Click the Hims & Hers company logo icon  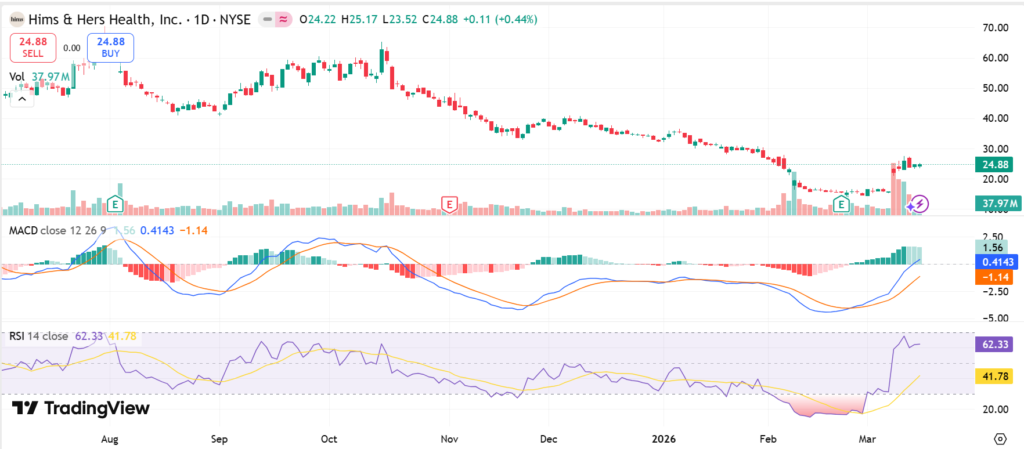point(17,19)
